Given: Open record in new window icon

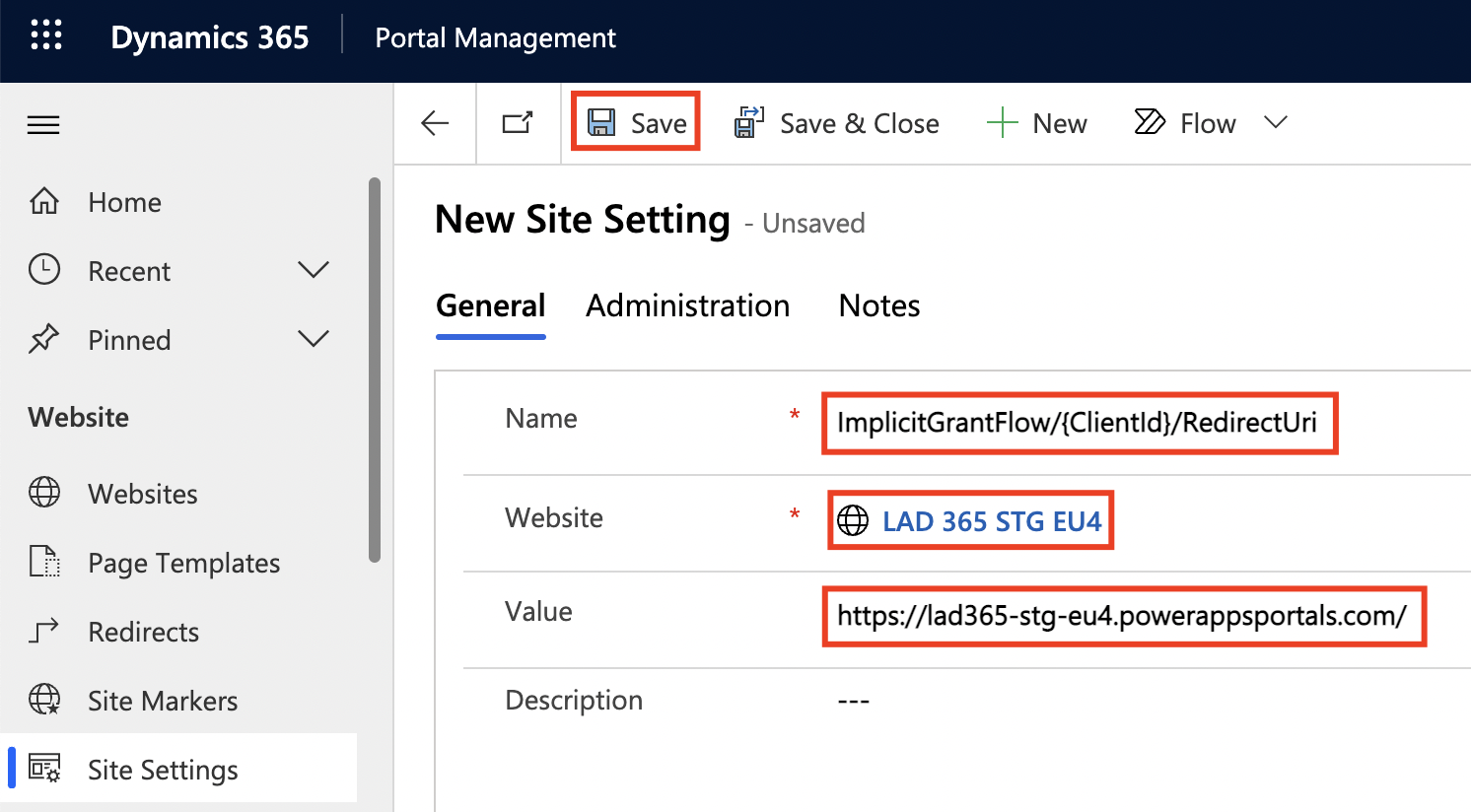Looking at the screenshot, I should (518, 123).
